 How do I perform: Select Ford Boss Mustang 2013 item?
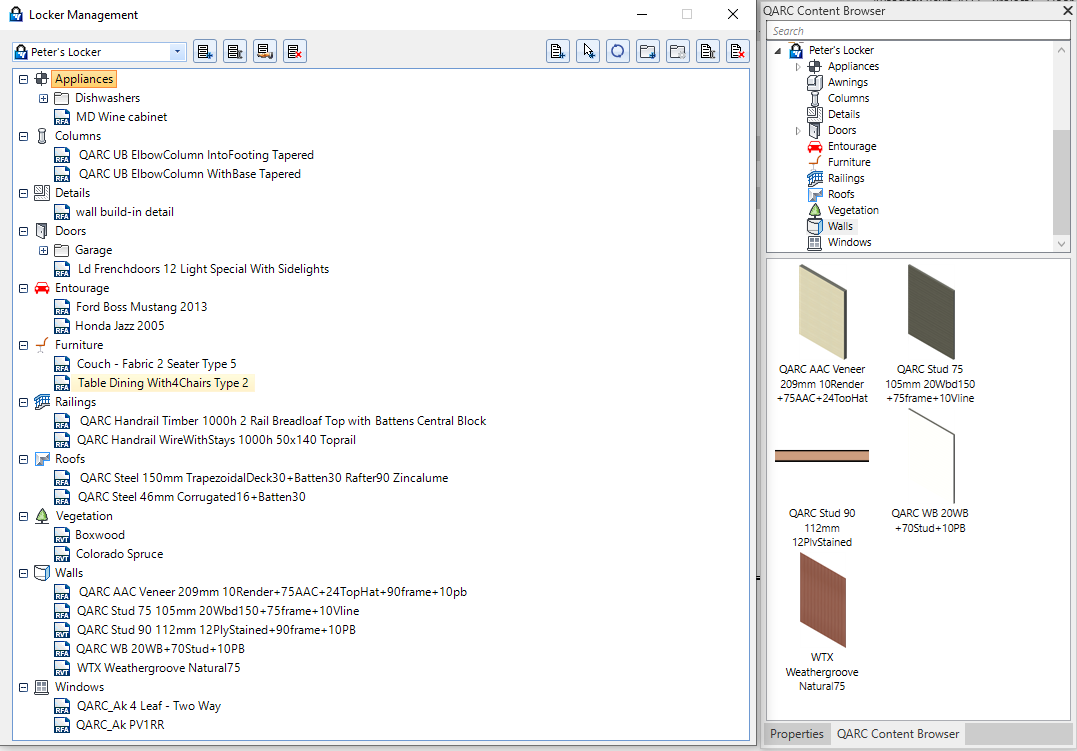coord(141,307)
